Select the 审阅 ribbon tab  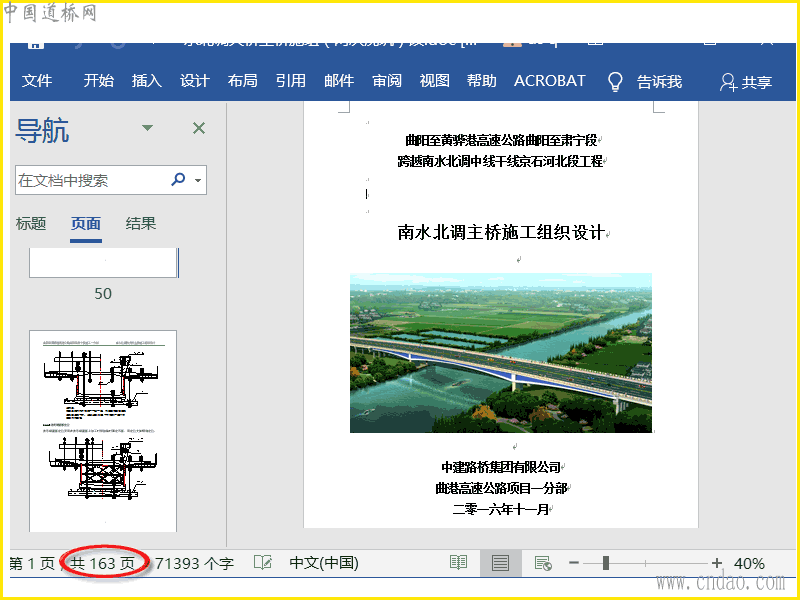click(387, 81)
